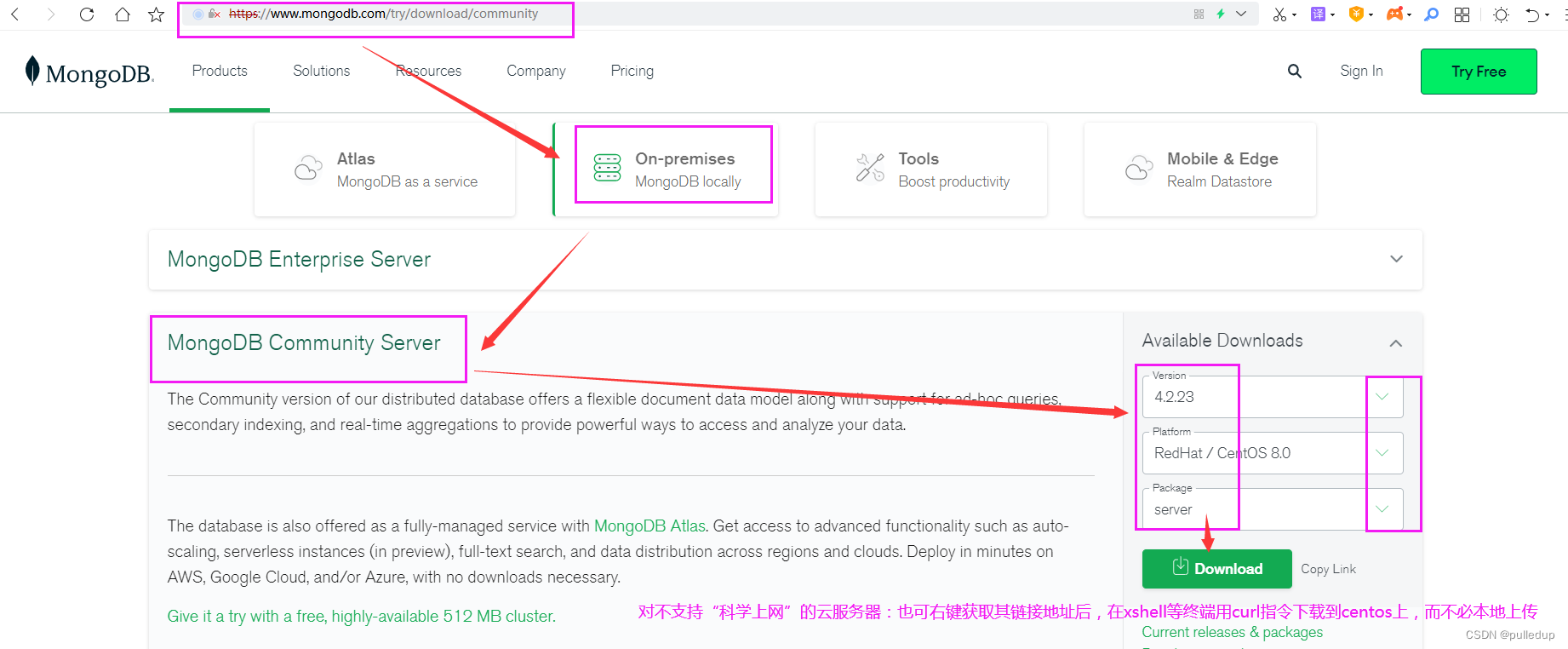The height and width of the screenshot is (649, 1568).
Task: Click the MongoDB Enterprise Server heading text
Action: 299,260
